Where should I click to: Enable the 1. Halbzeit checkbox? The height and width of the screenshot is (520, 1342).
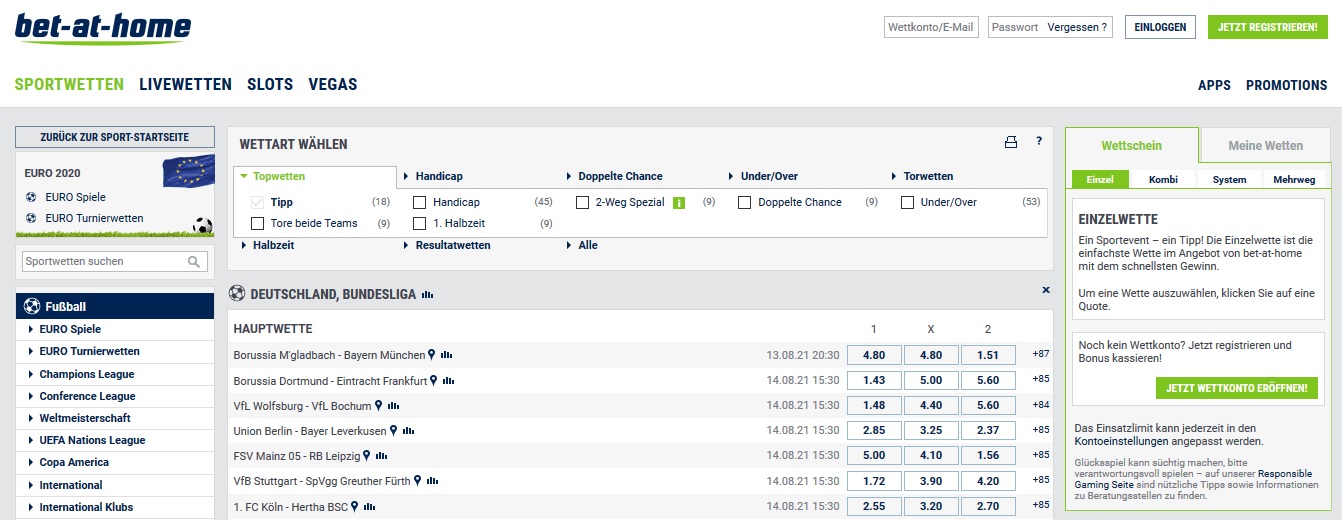pos(420,224)
